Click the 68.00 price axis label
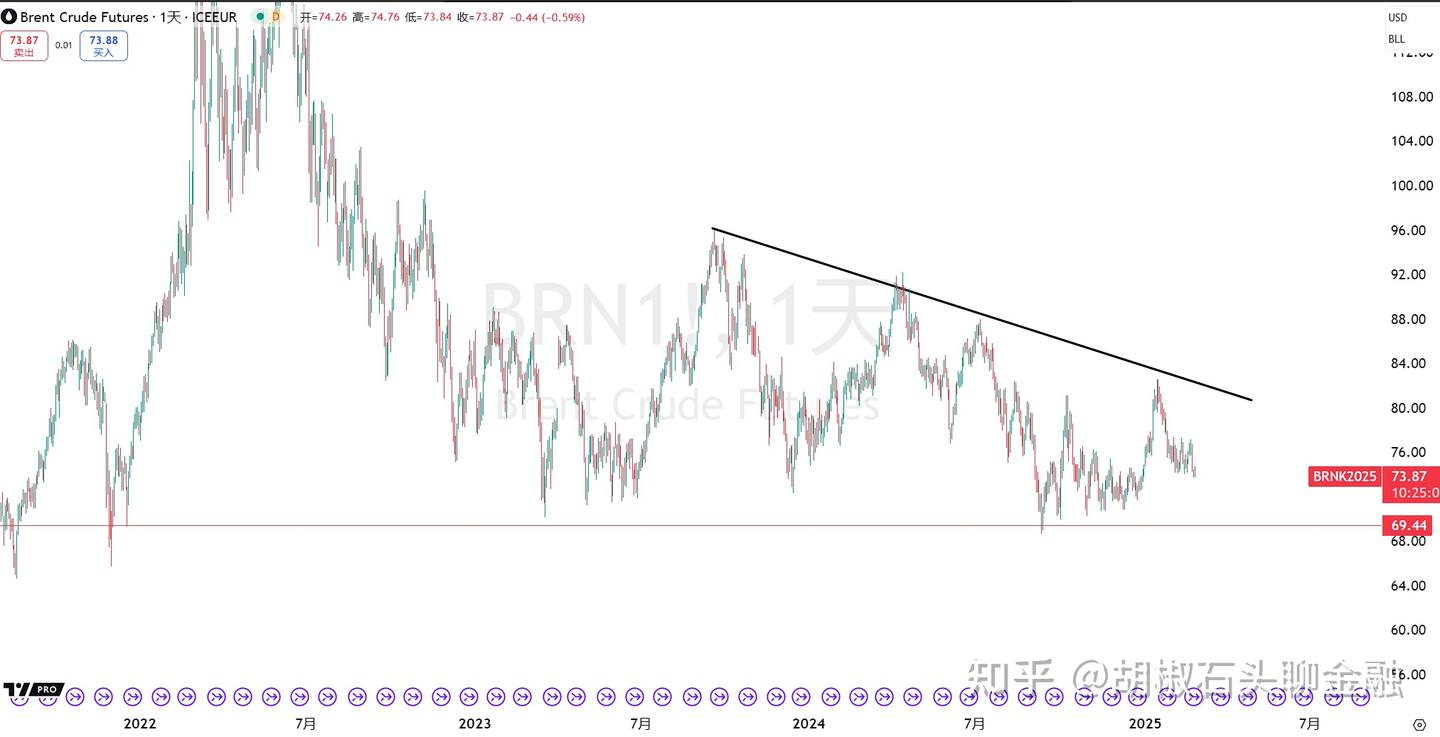Viewport: 1440px width, 737px height. click(x=1408, y=541)
